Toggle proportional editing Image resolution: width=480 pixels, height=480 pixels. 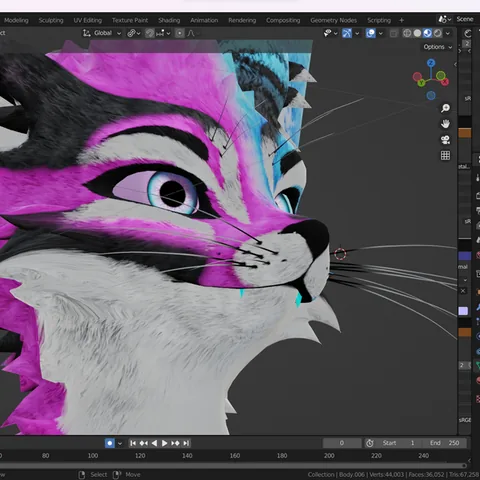(x=180, y=33)
